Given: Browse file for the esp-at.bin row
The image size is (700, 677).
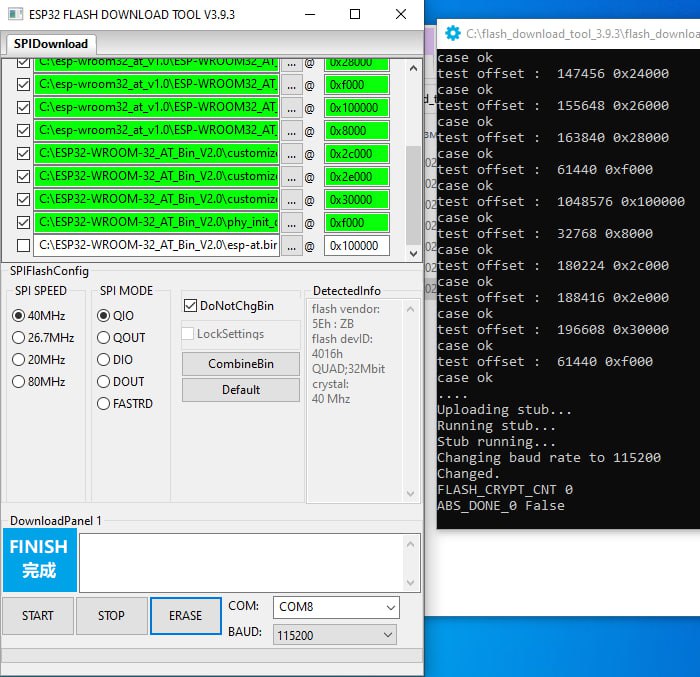Looking at the screenshot, I should (x=292, y=246).
